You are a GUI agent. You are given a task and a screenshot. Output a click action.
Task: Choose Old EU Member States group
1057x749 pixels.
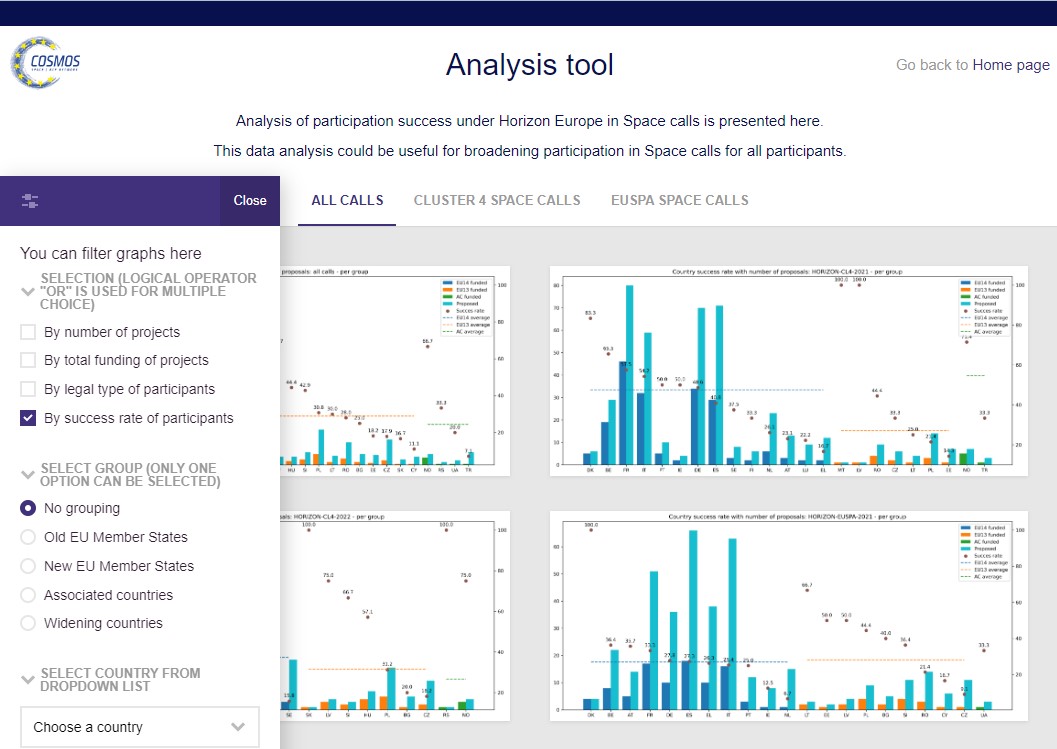[x=29, y=537]
